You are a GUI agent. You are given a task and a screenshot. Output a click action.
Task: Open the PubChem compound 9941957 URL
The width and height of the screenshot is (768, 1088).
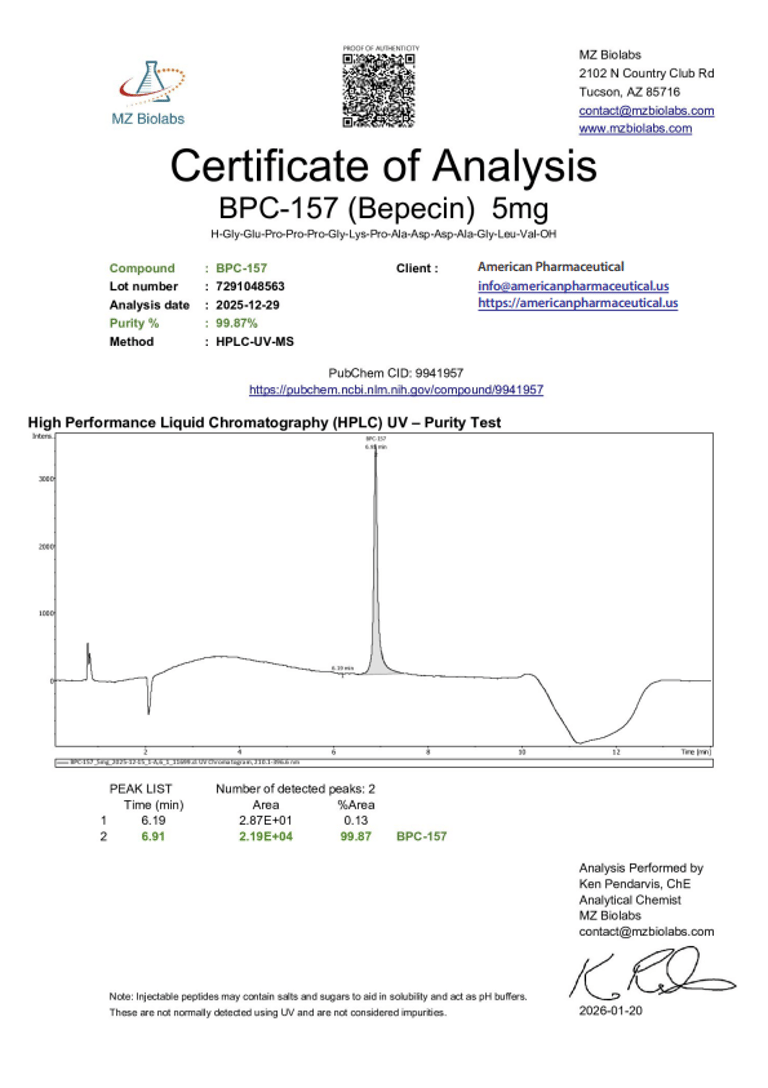395,390
